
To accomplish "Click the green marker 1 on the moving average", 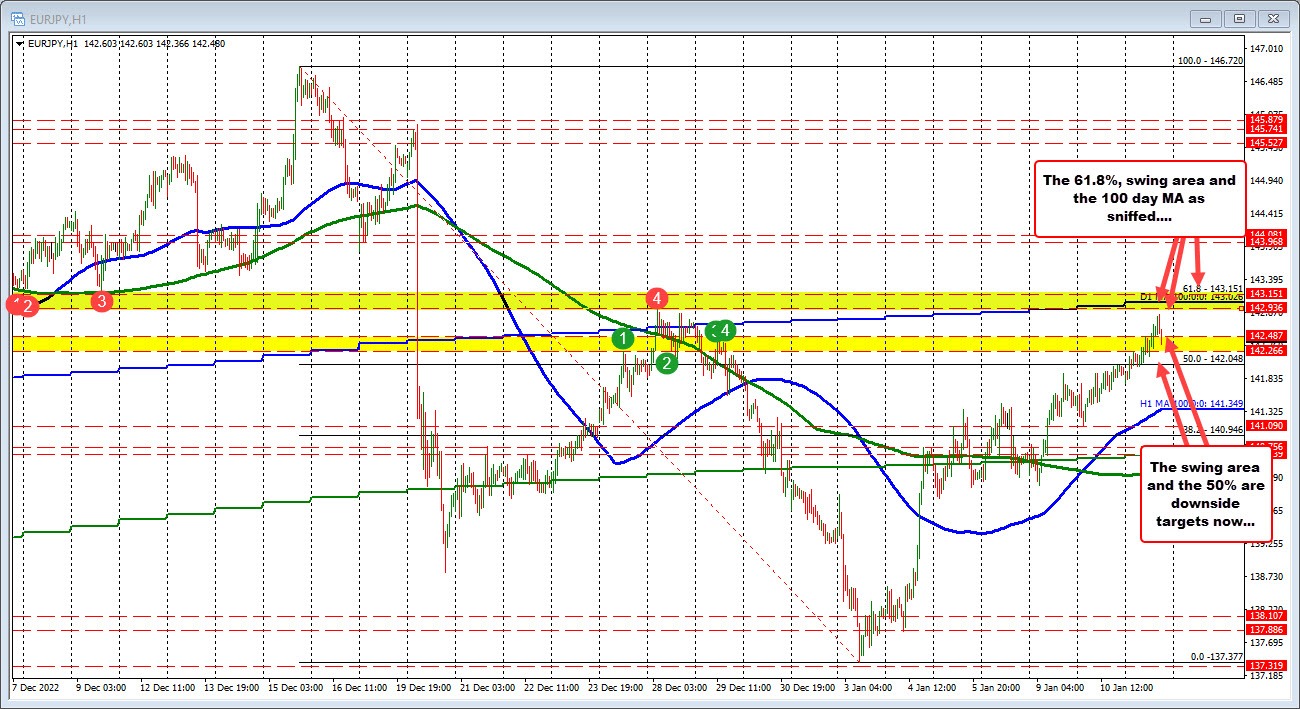I will (625, 339).
